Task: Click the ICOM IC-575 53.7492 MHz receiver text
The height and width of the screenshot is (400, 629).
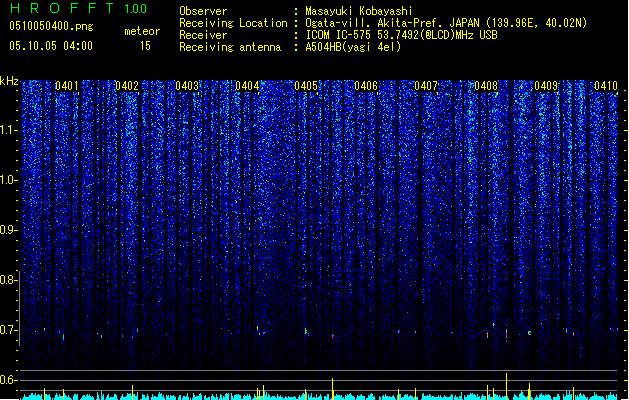Action: (x=402, y=35)
